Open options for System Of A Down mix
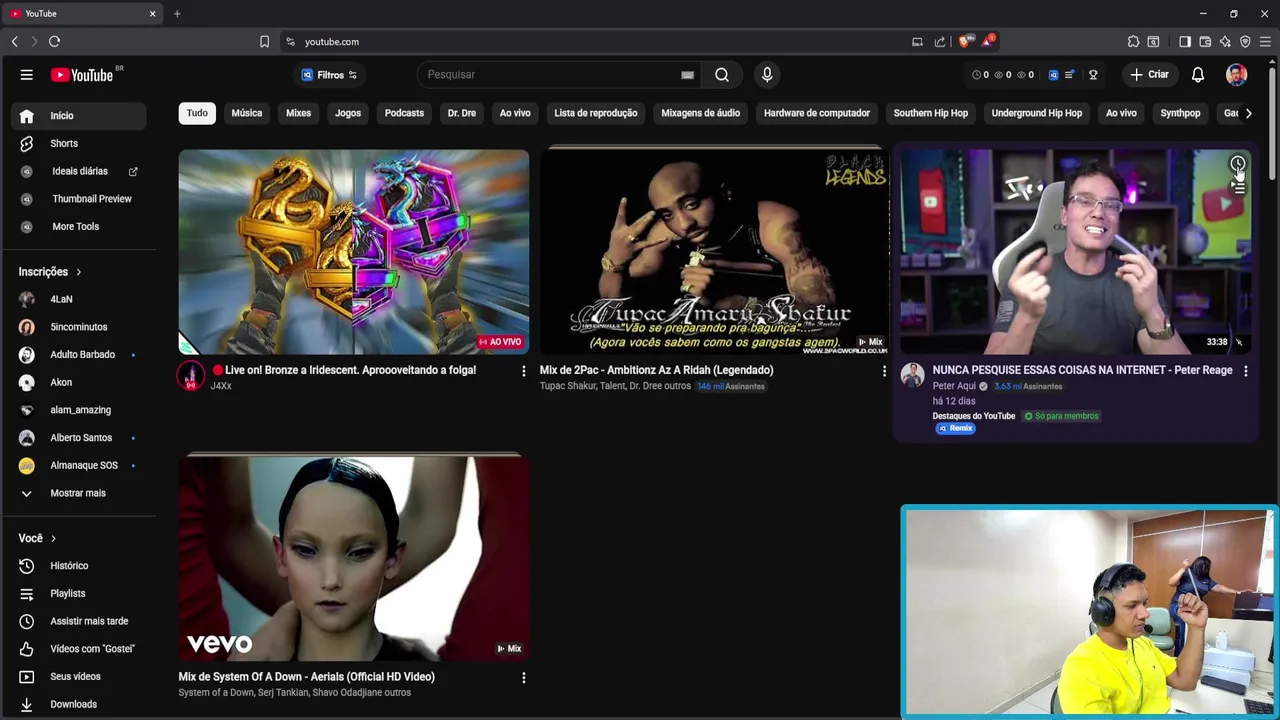Screen dimensions: 1280x720 (523, 678)
